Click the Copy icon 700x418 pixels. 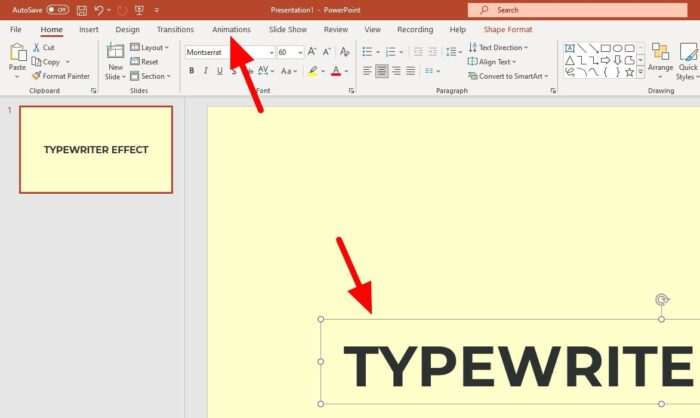coord(37,62)
